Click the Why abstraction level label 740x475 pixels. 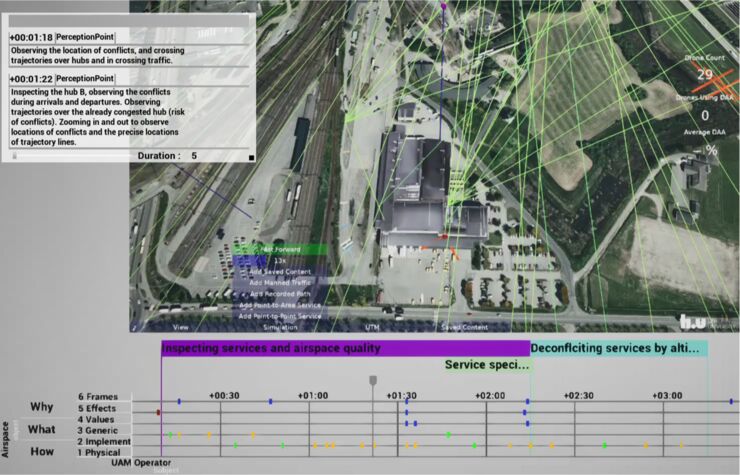[x=42, y=407]
